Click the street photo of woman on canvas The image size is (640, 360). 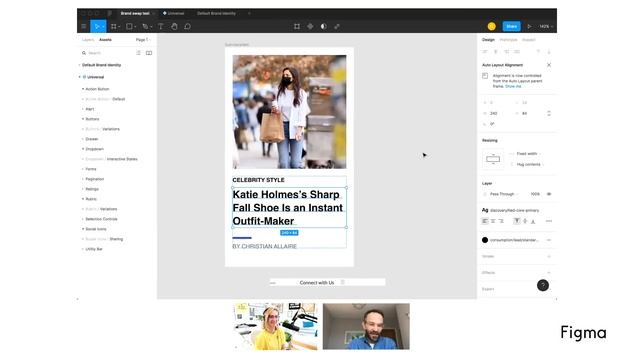[x=289, y=112]
